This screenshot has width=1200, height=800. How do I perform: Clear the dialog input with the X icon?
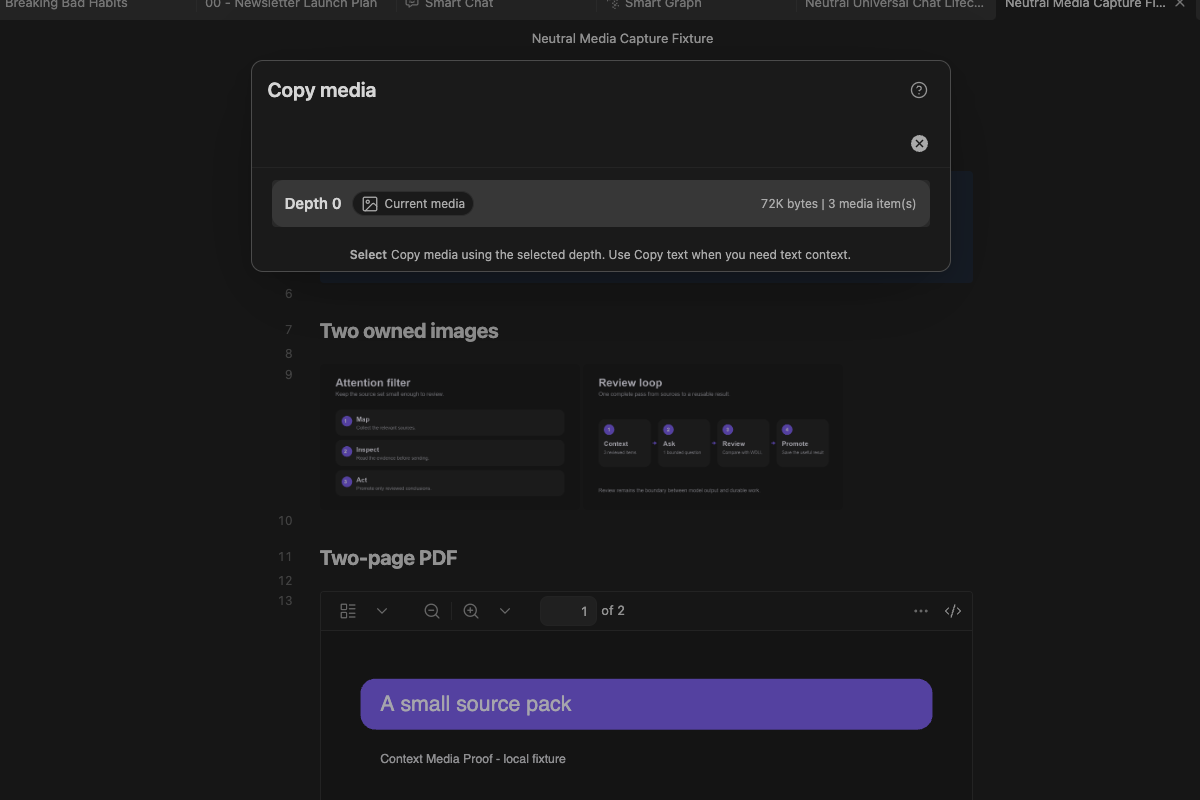(919, 144)
